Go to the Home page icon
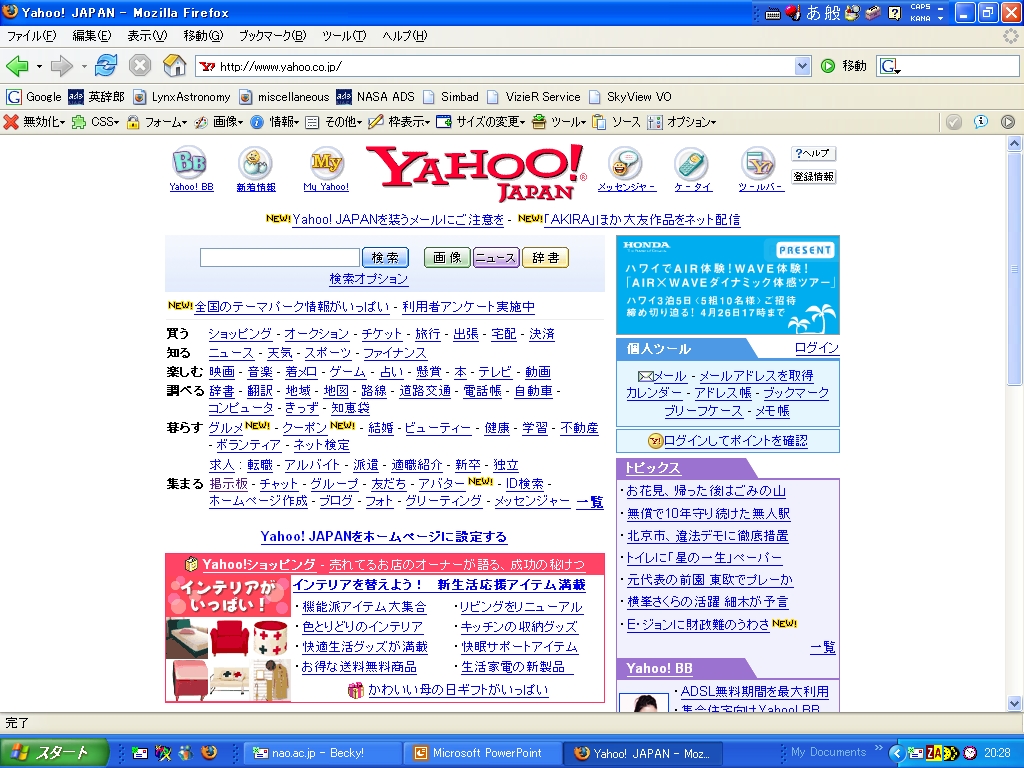The width and height of the screenshot is (1024, 768). 174,65
